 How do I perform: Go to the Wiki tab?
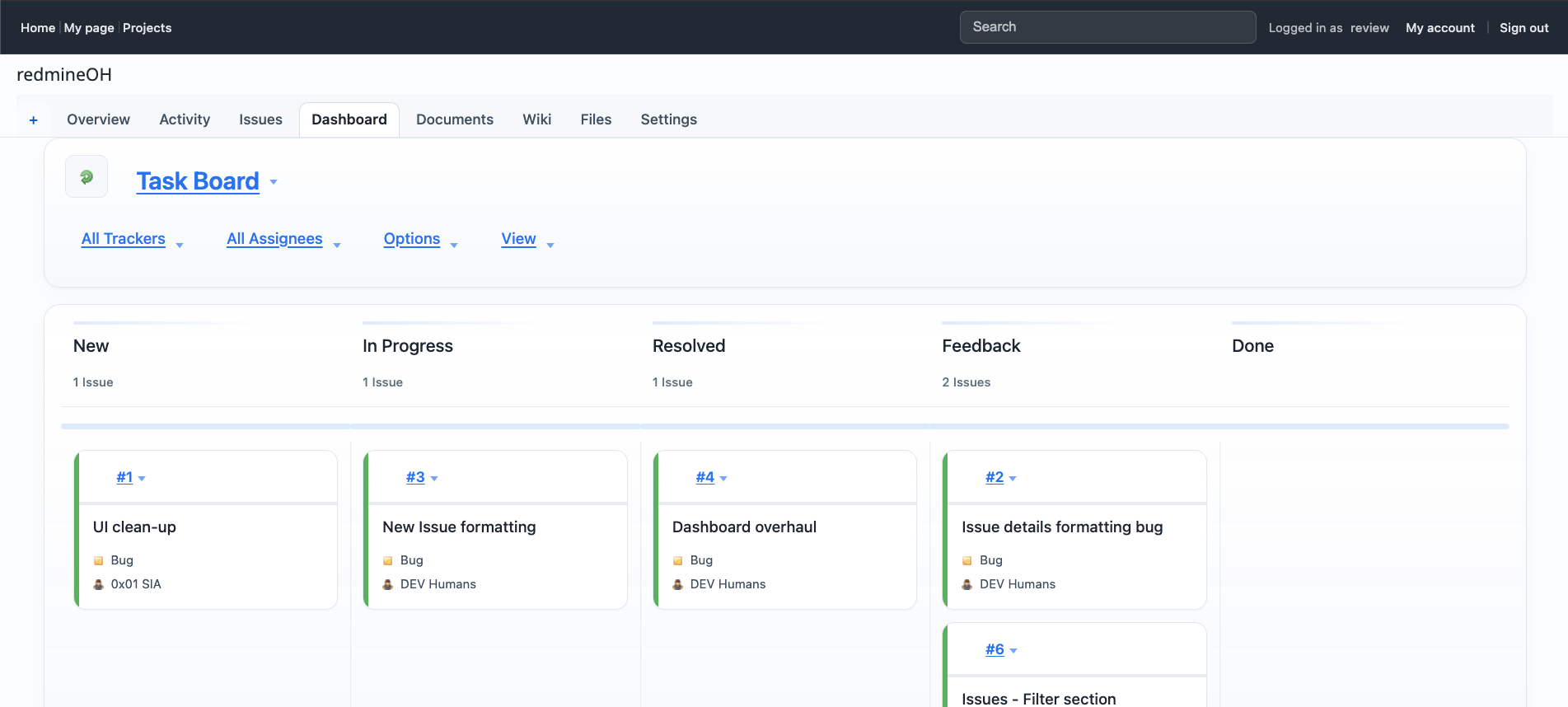(536, 119)
